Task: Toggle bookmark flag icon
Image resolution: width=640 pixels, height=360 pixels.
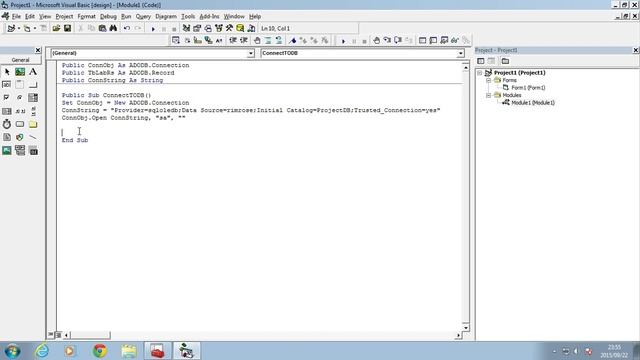Action: pos(292,40)
